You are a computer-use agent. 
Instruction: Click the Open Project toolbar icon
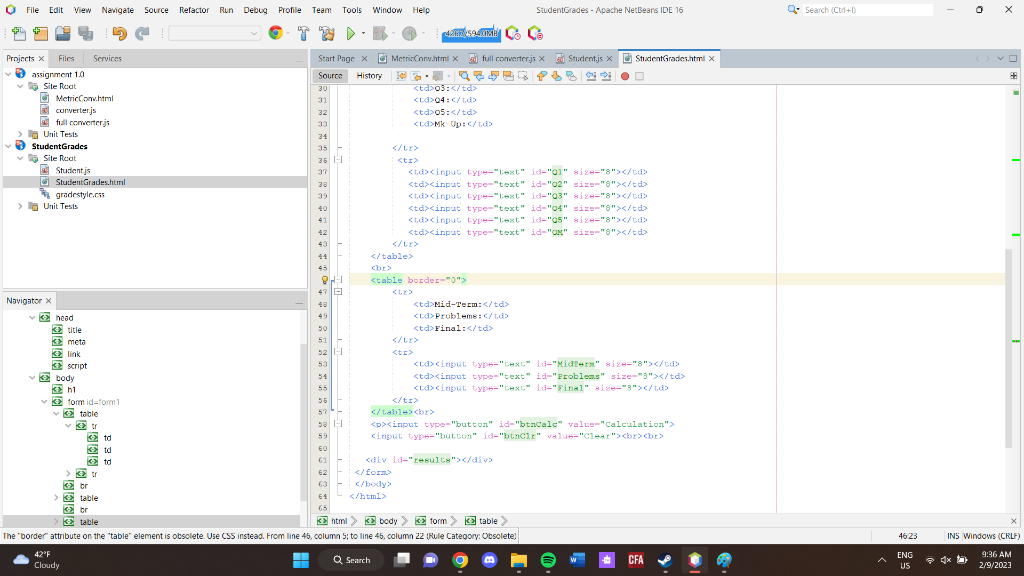click(x=62, y=33)
